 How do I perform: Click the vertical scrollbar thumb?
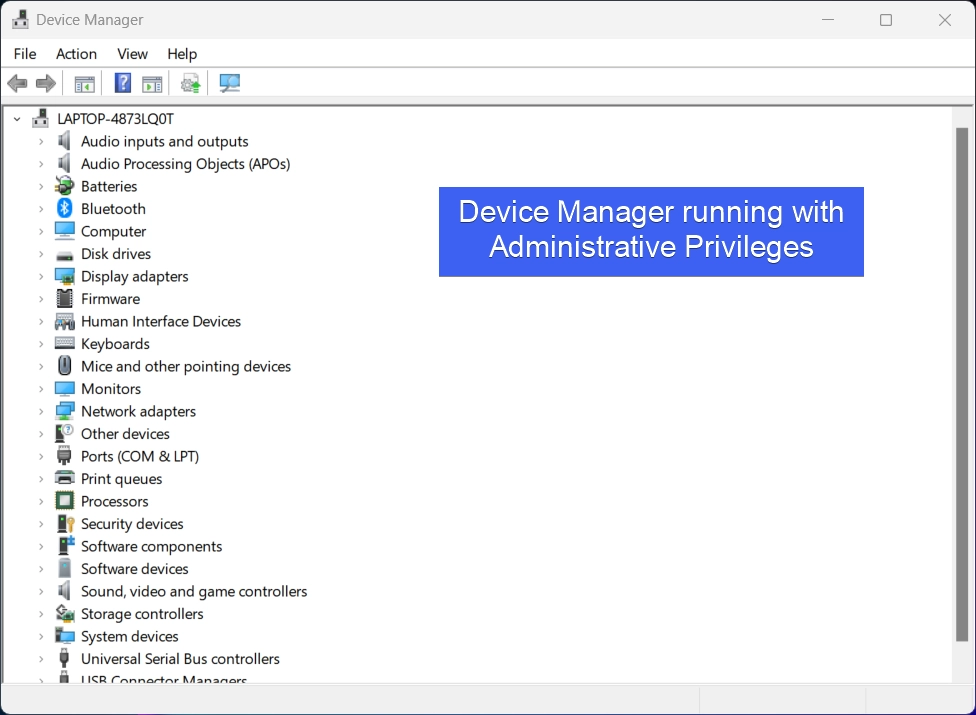(x=962, y=384)
